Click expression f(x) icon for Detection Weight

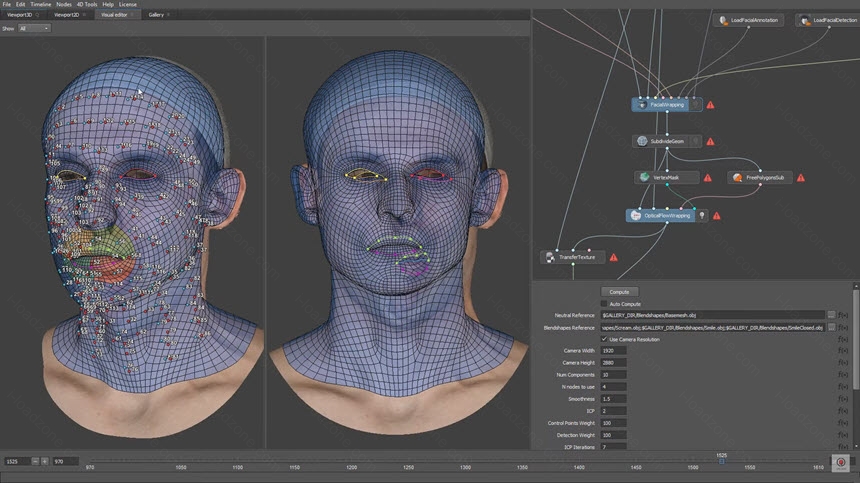click(843, 435)
